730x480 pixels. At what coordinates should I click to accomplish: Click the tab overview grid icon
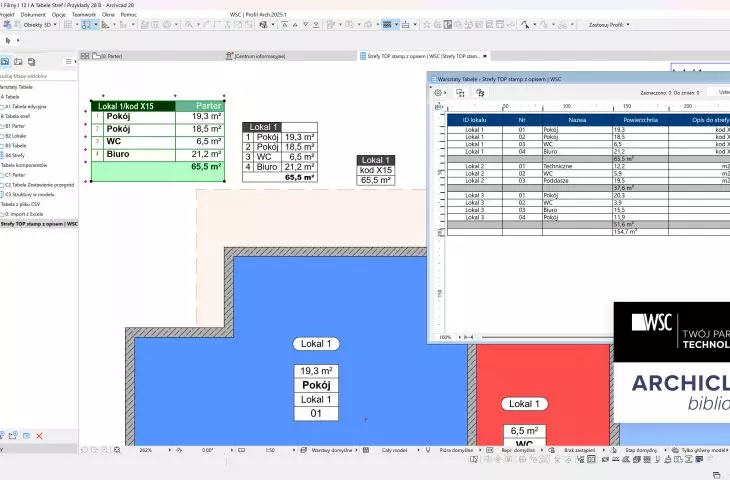[85, 56]
